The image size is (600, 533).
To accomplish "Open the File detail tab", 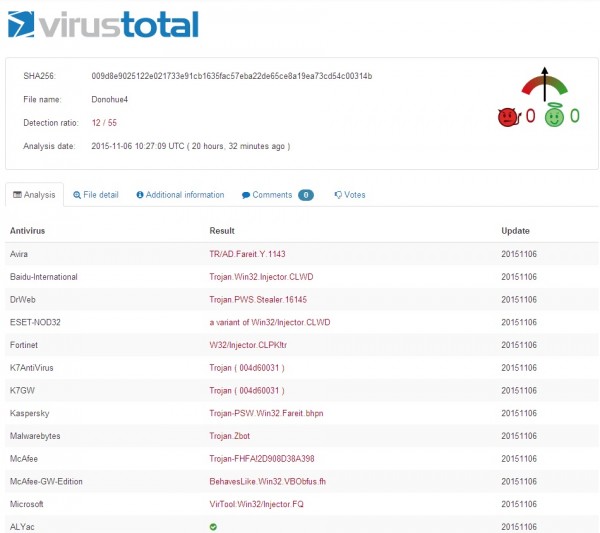I will pos(96,195).
